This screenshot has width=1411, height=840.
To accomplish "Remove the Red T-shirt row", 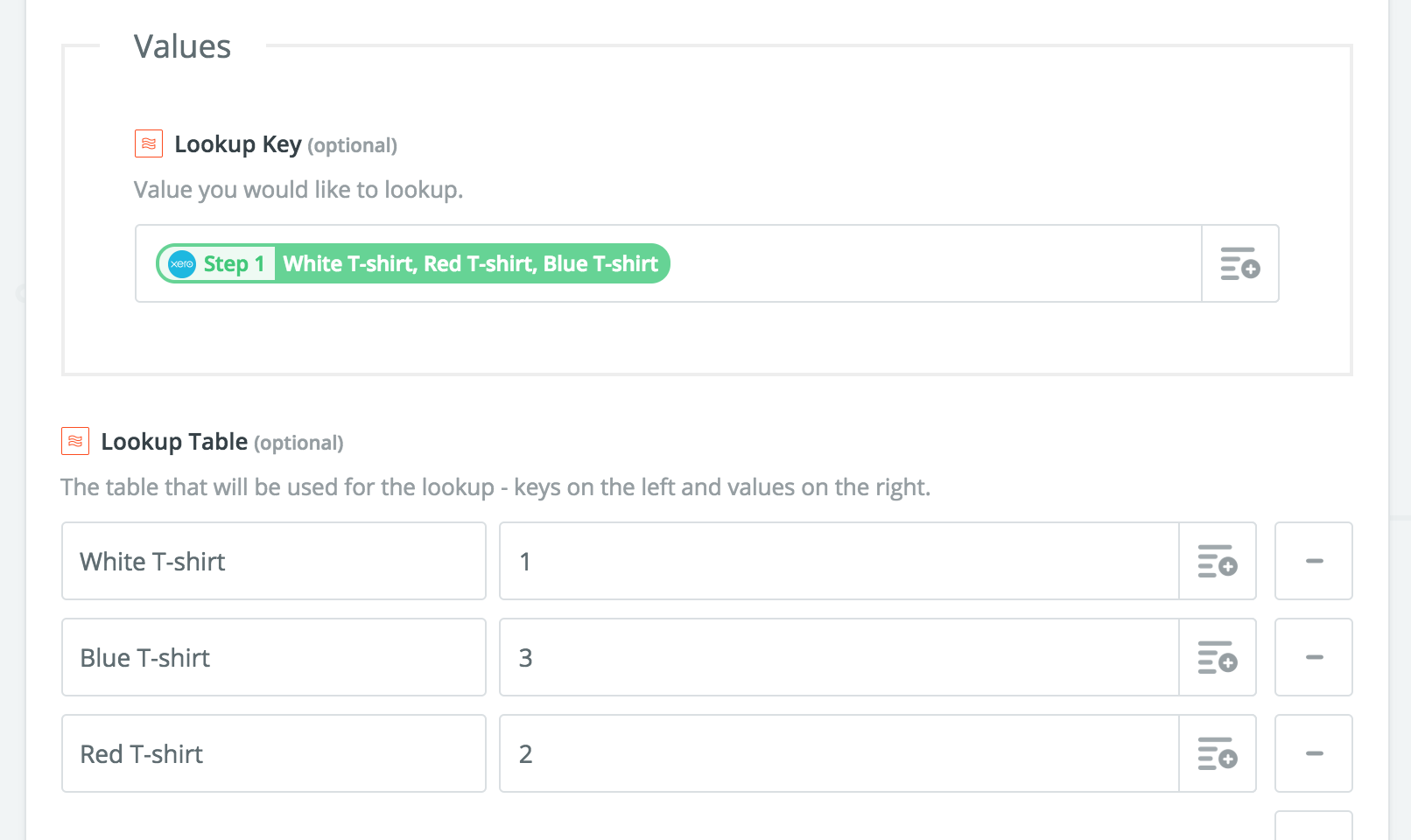I will click(1314, 753).
